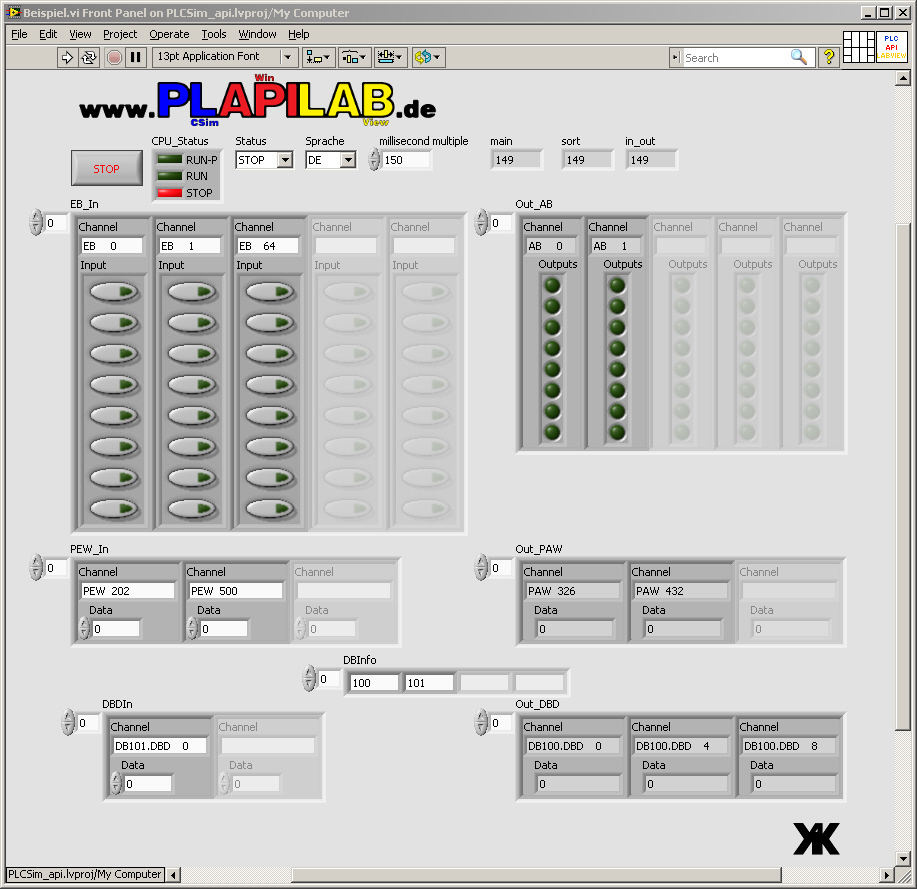Viewport: 917px width, 889px height.
Task: Click the millisecond multiple stepper arrows
Action: coord(374,160)
